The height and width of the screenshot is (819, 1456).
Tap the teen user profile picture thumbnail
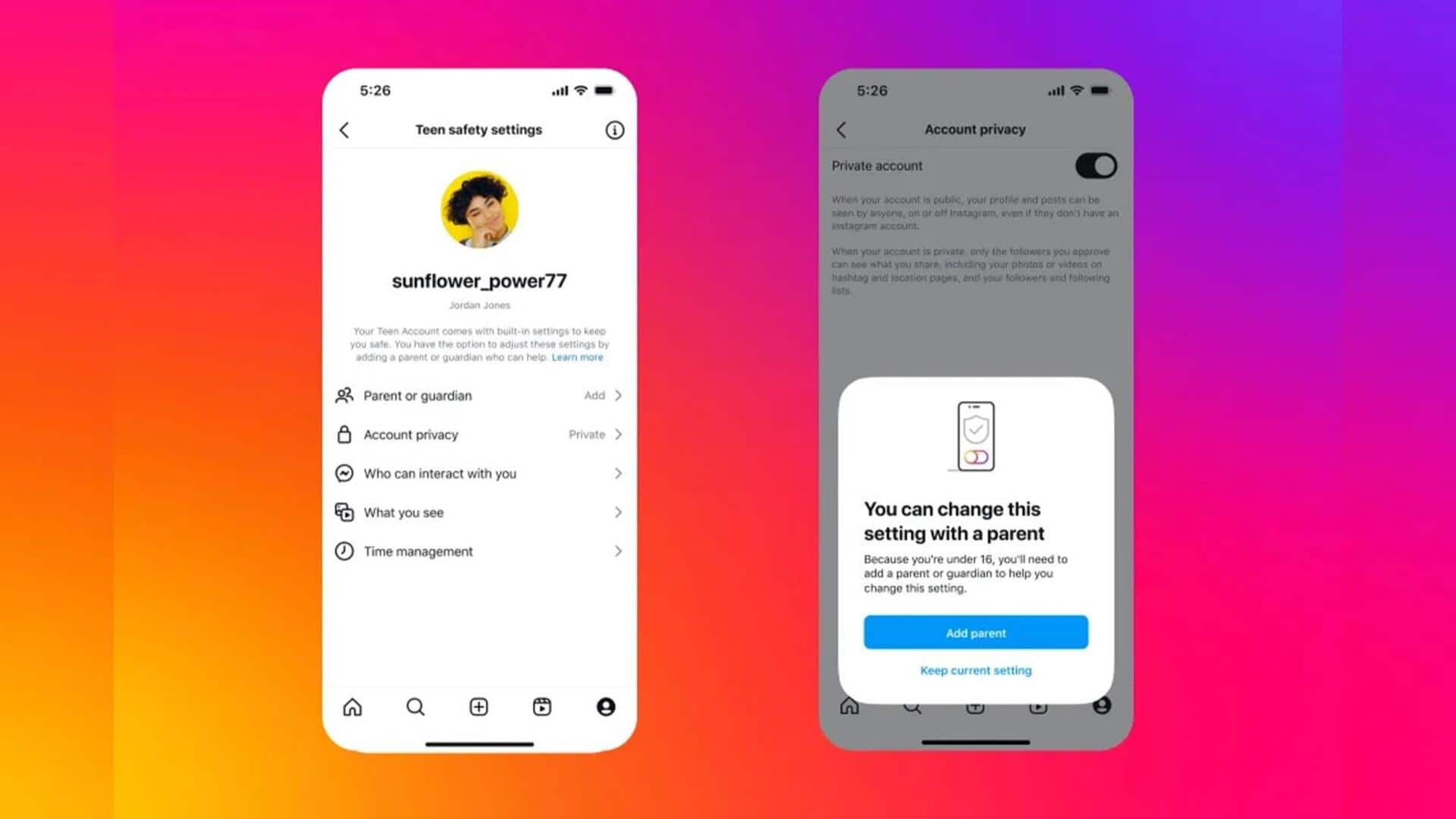click(x=479, y=210)
